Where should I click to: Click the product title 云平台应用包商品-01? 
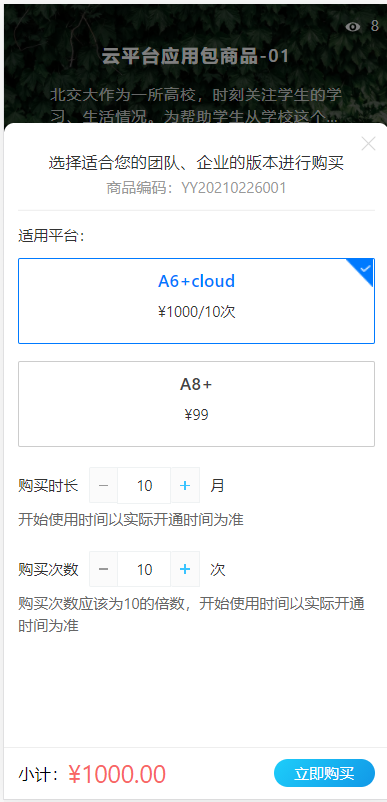click(195, 56)
